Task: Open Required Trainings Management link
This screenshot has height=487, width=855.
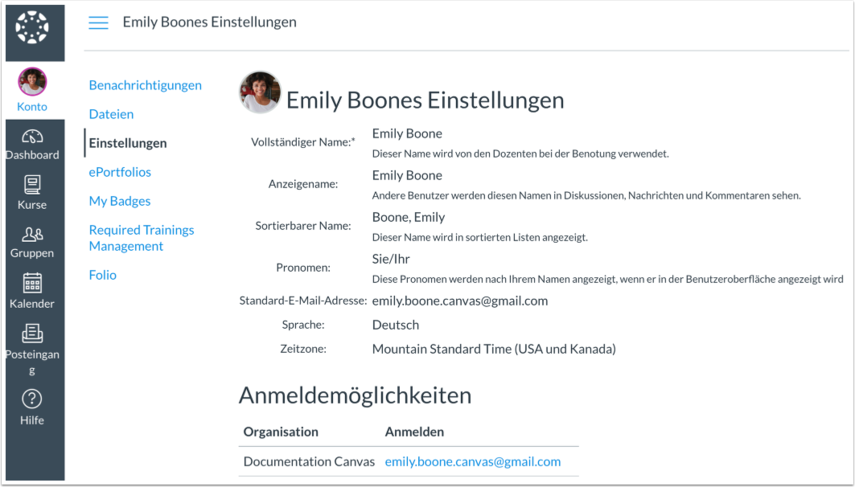Action: coord(141,238)
